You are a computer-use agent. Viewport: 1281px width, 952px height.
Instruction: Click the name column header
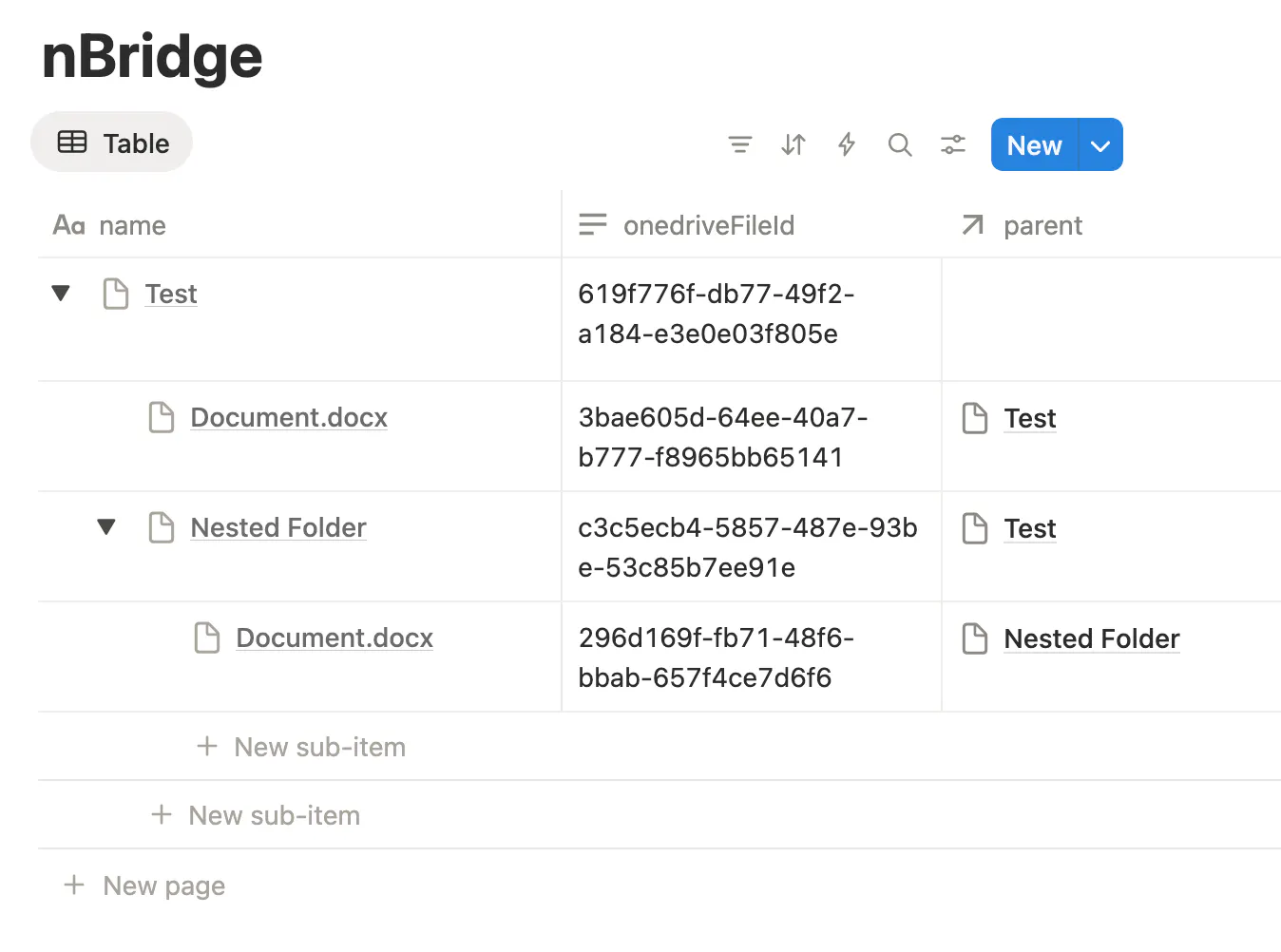pyautogui.click(x=299, y=225)
